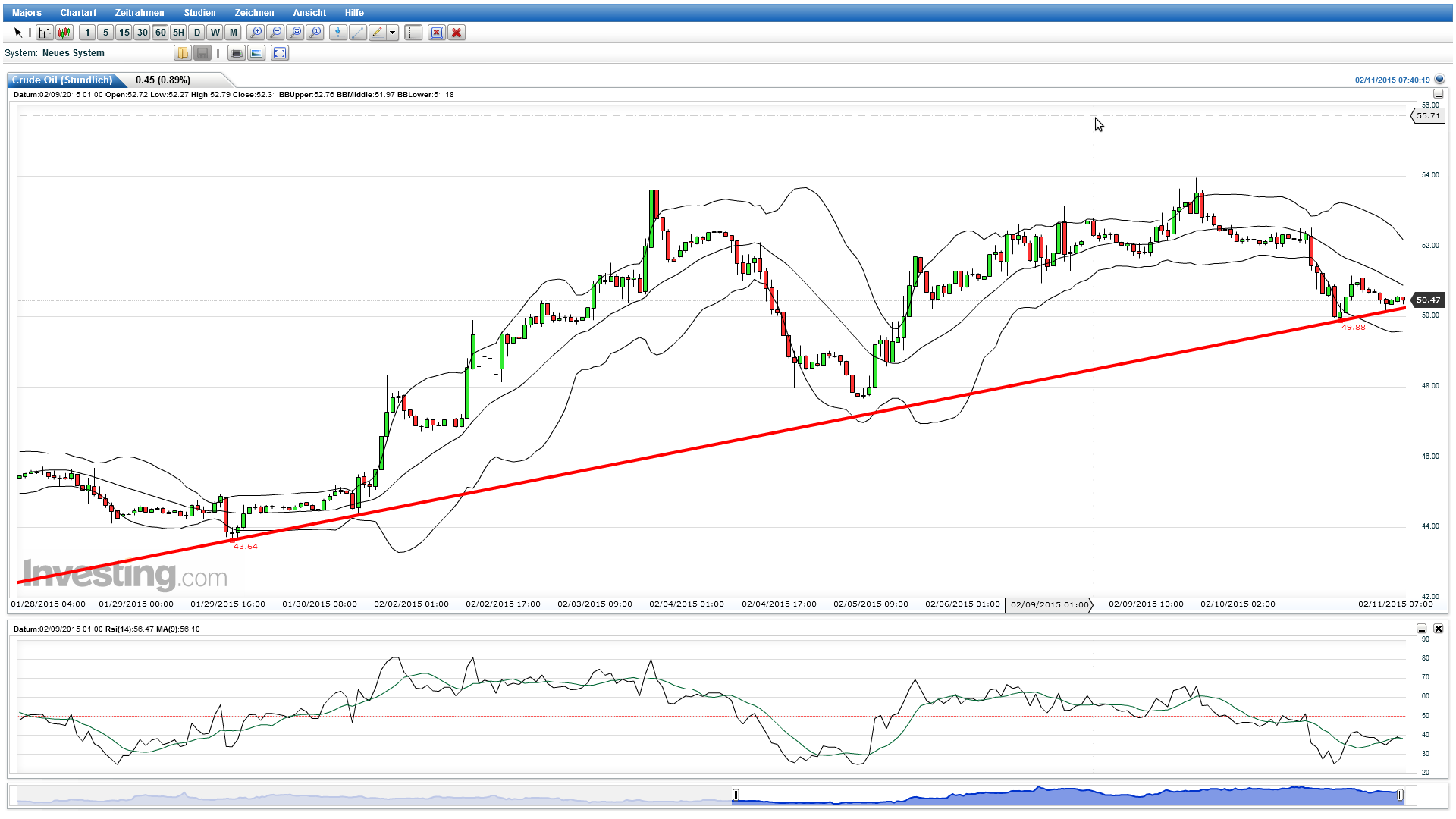Click the delete all drawings red X button
The width and height of the screenshot is (1456, 819).
pos(457,33)
